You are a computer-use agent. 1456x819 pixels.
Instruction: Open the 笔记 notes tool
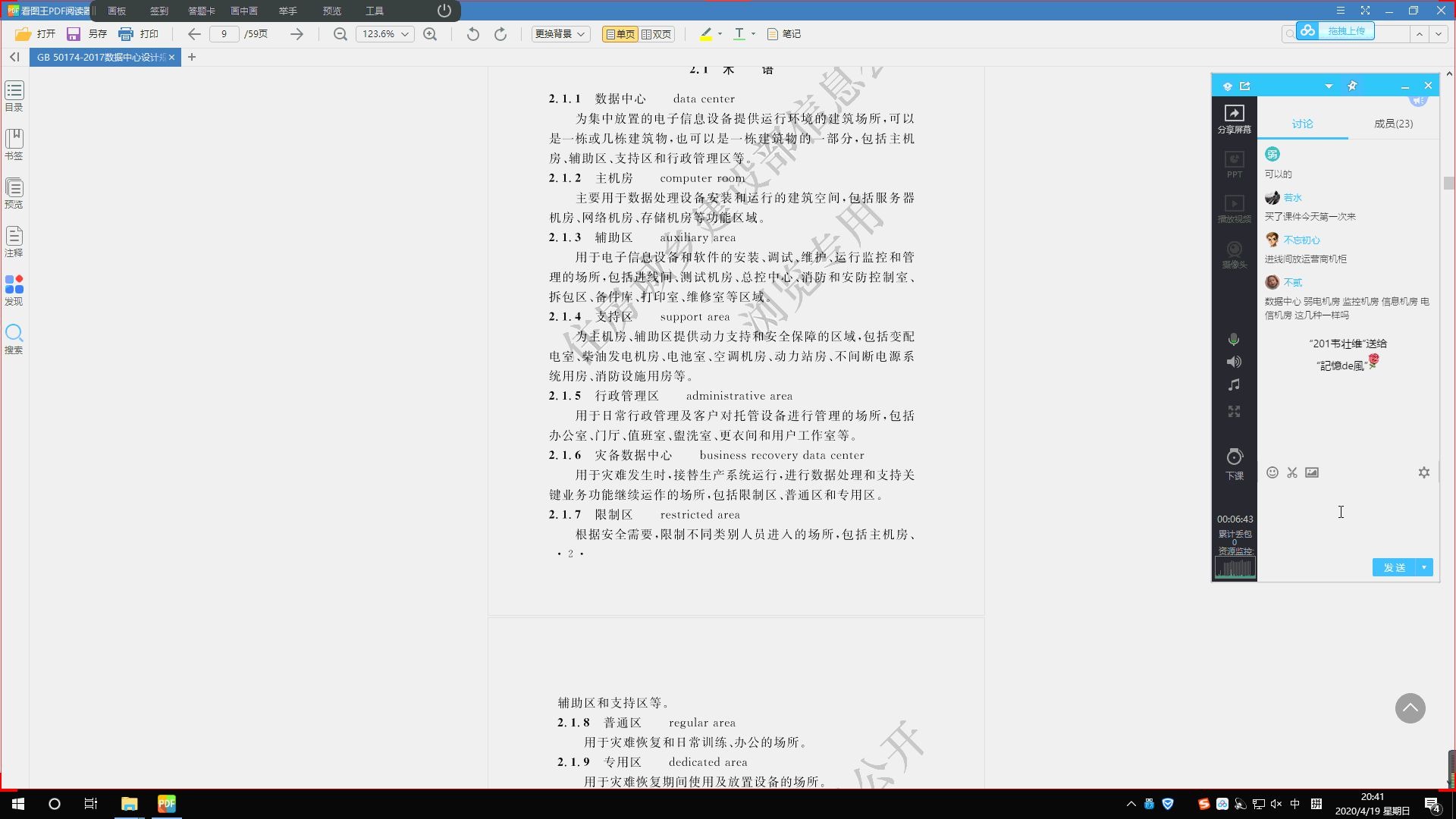(784, 34)
